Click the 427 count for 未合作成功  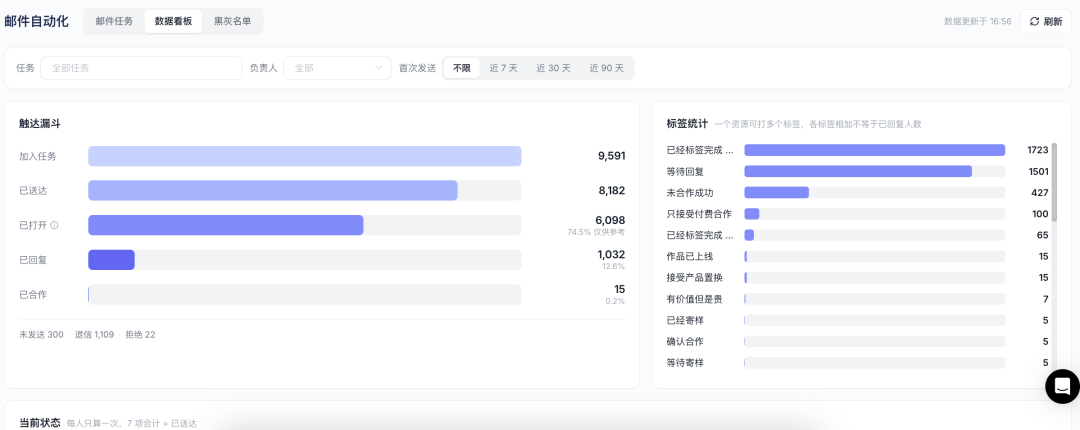click(x=1040, y=193)
